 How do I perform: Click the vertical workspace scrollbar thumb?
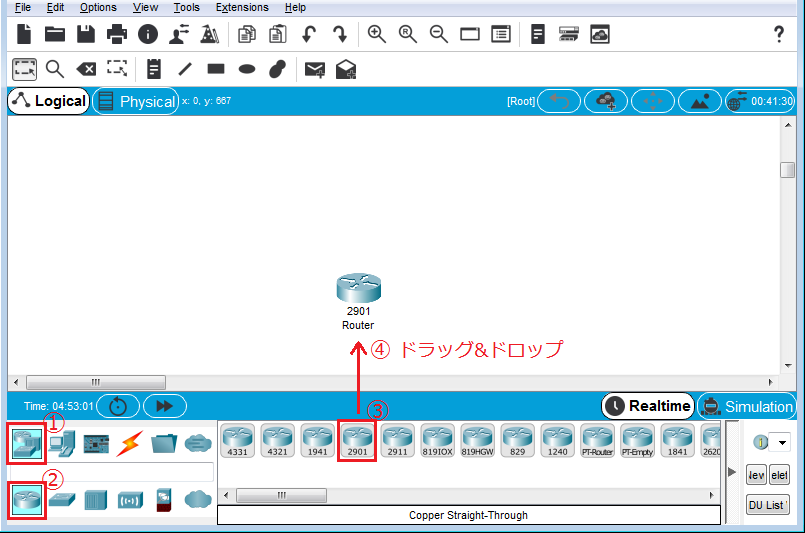788,170
